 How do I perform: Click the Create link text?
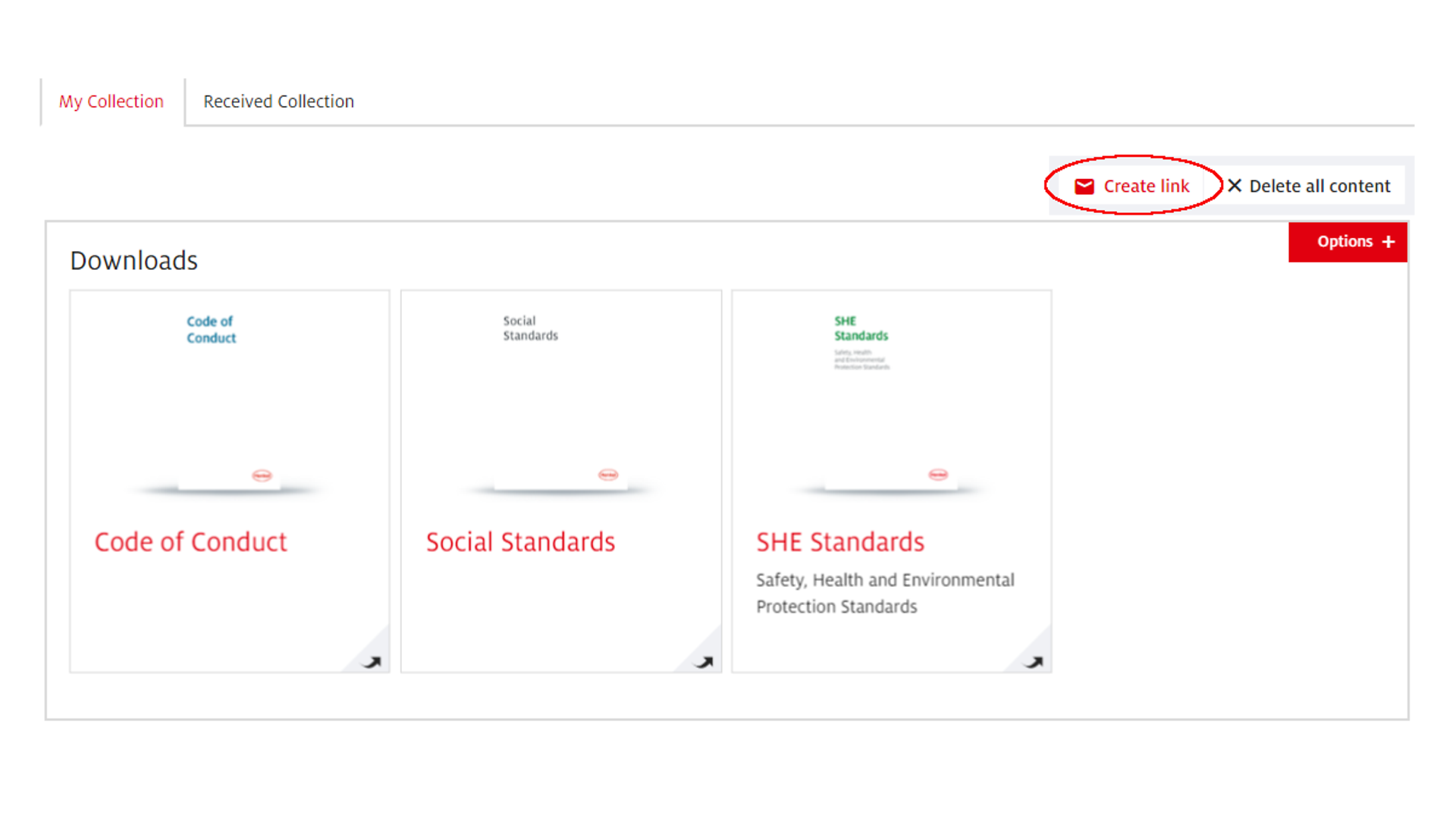click(1147, 187)
